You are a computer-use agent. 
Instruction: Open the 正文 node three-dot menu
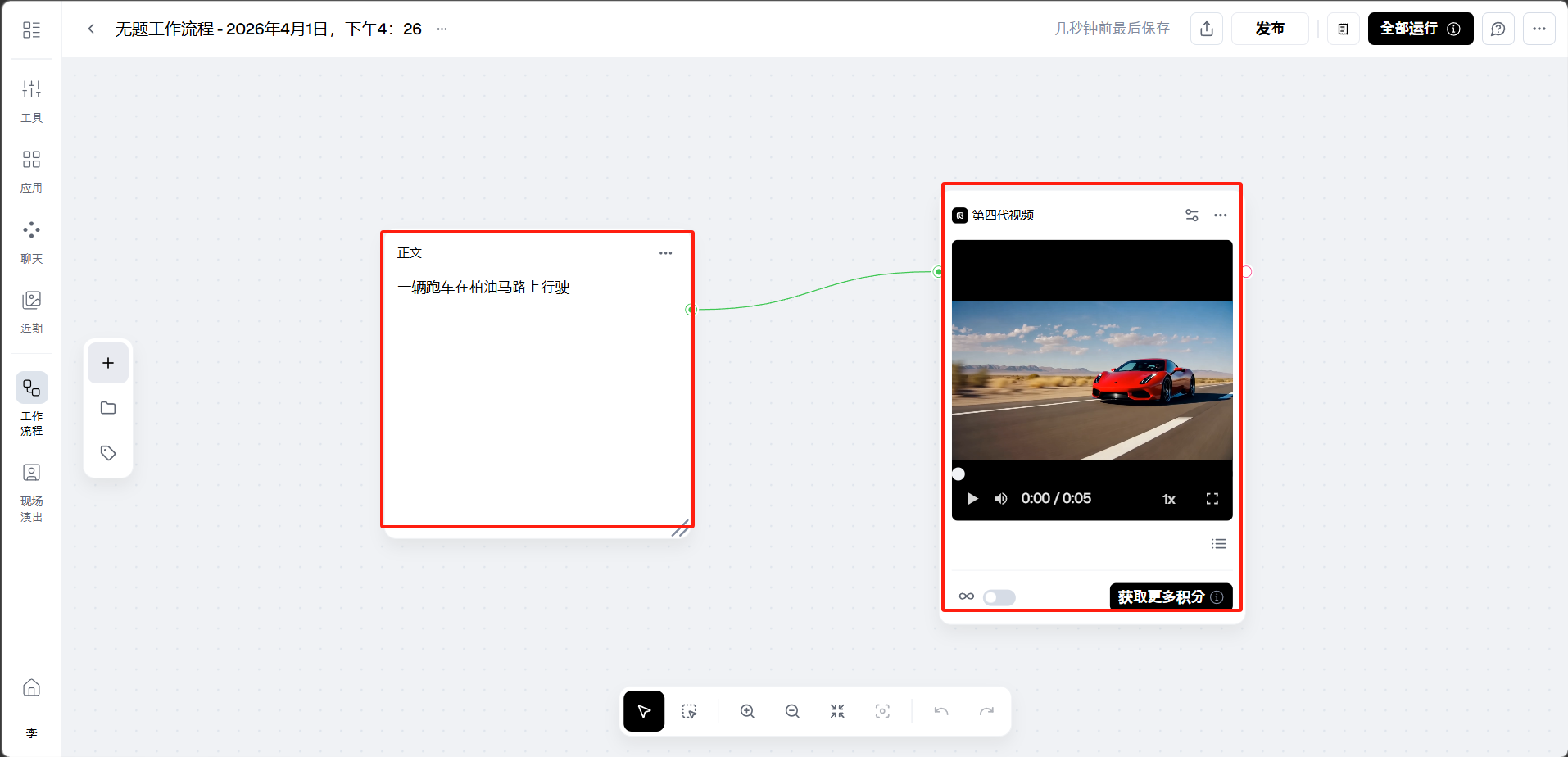[x=665, y=253]
